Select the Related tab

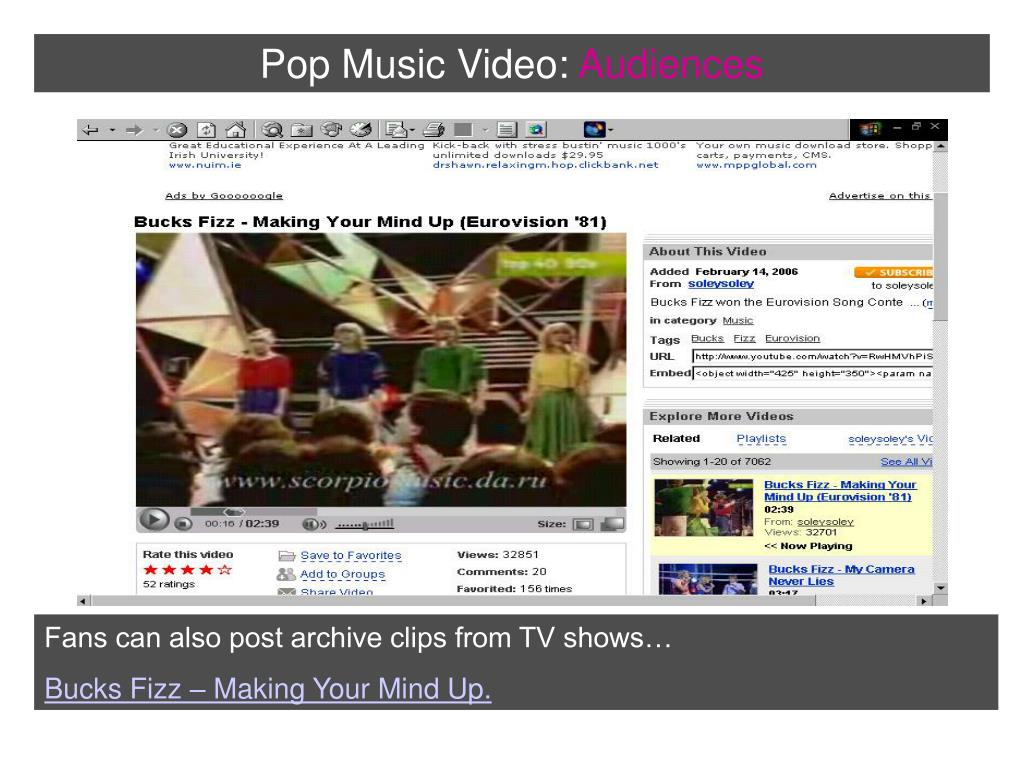676,438
